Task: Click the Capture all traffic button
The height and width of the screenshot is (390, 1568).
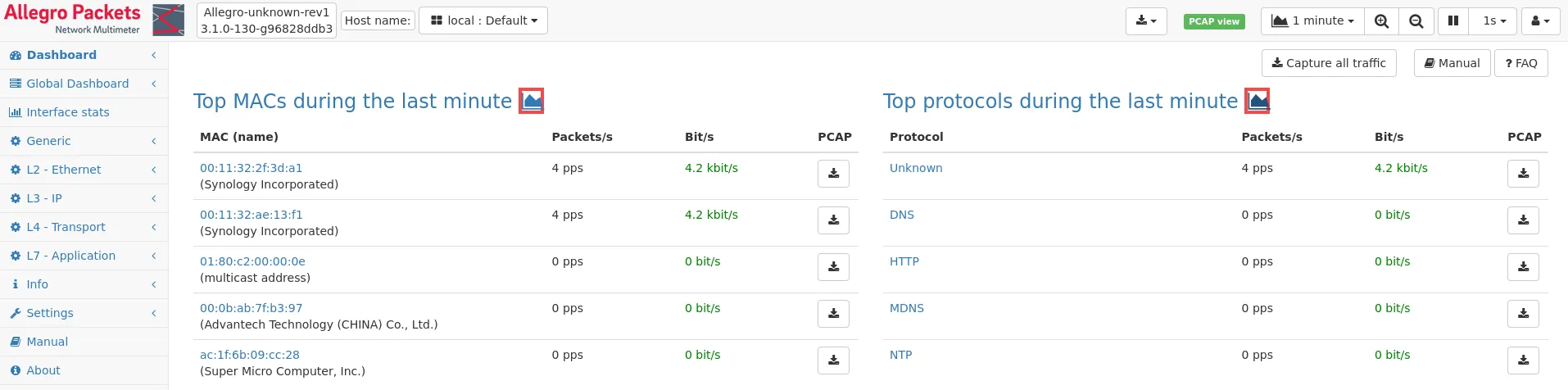Action: pos(1329,63)
